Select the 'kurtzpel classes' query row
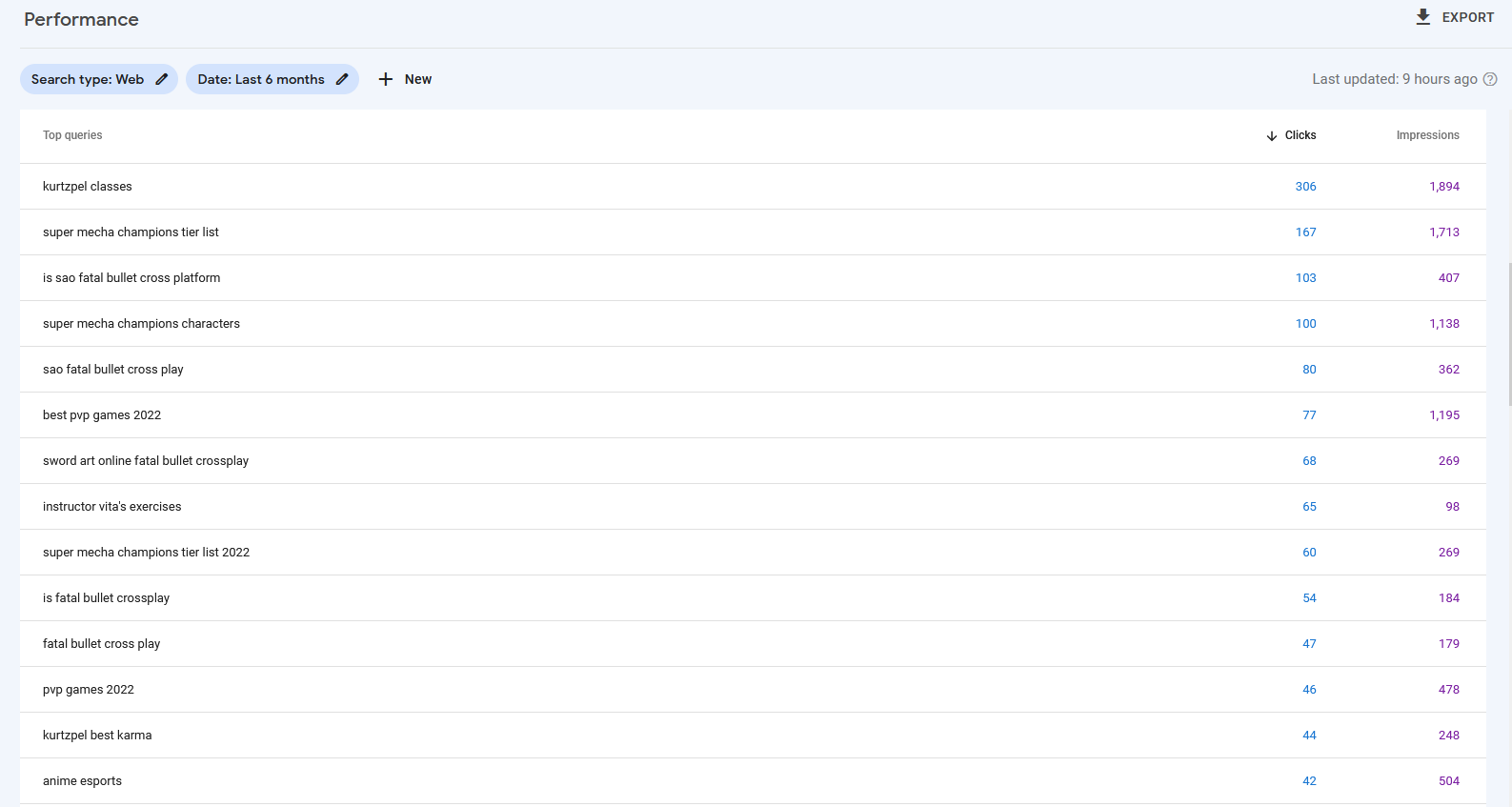 click(x=88, y=187)
